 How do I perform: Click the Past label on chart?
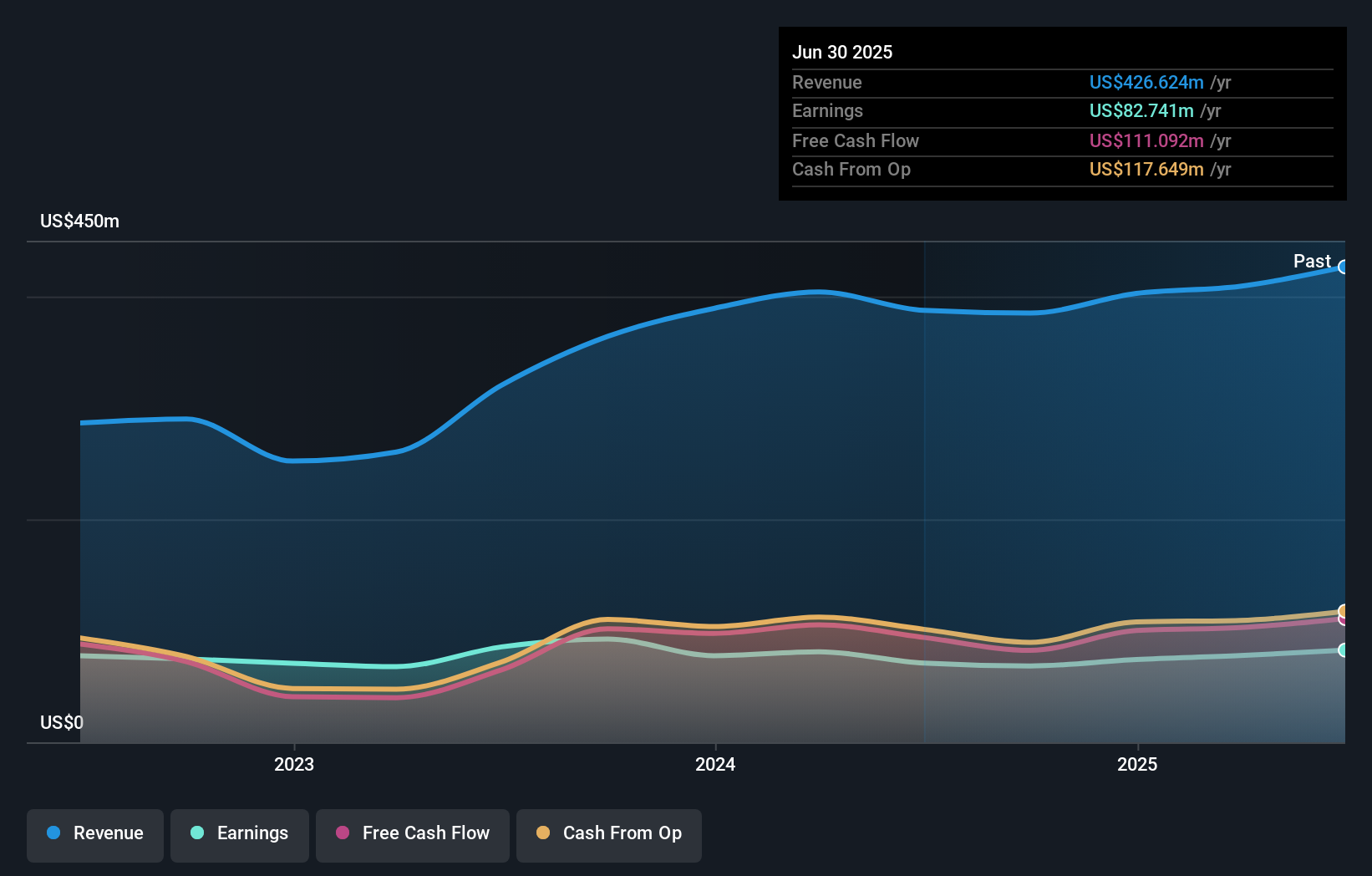coord(1312,262)
